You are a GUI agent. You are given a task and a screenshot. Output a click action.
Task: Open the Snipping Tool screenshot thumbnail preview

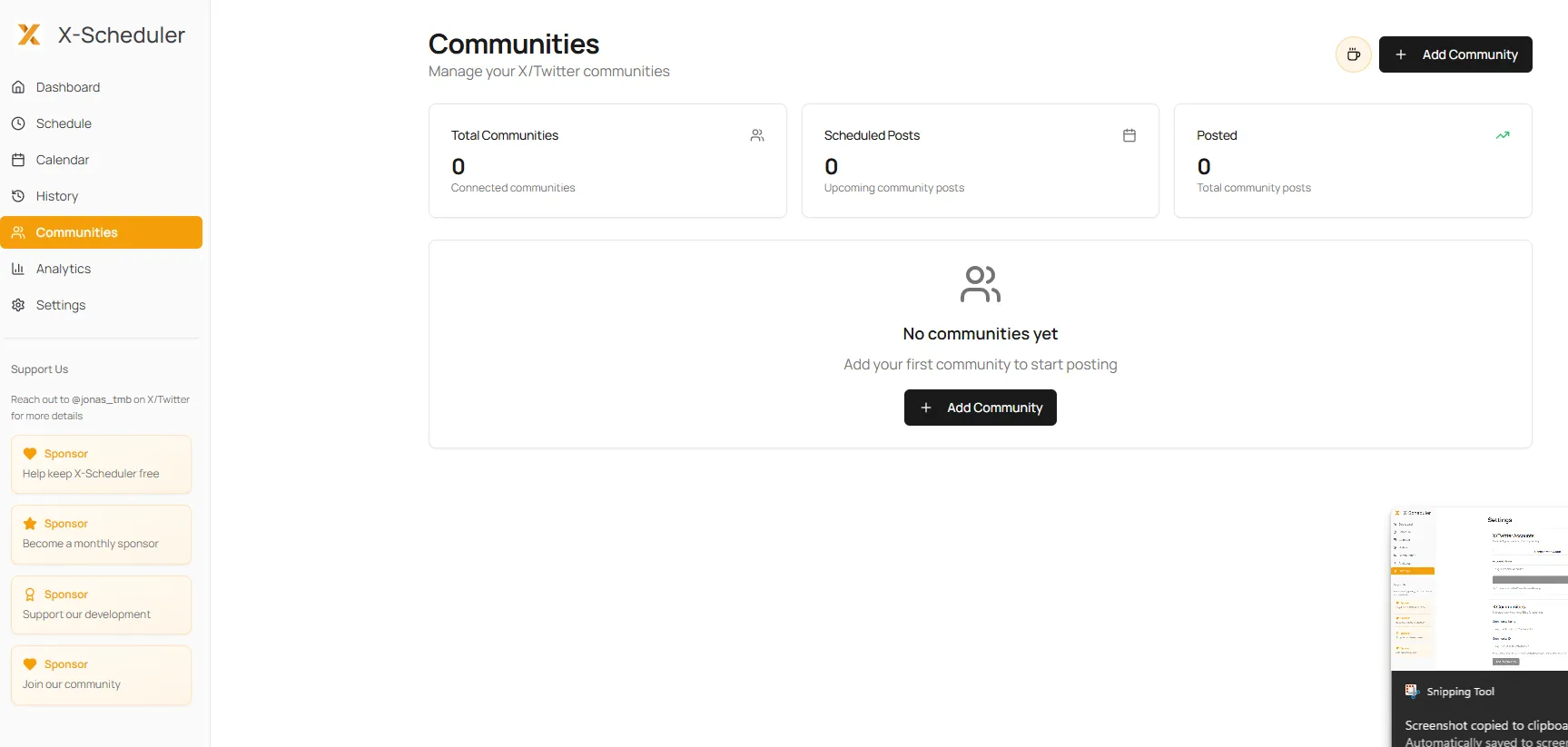pos(1479,588)
